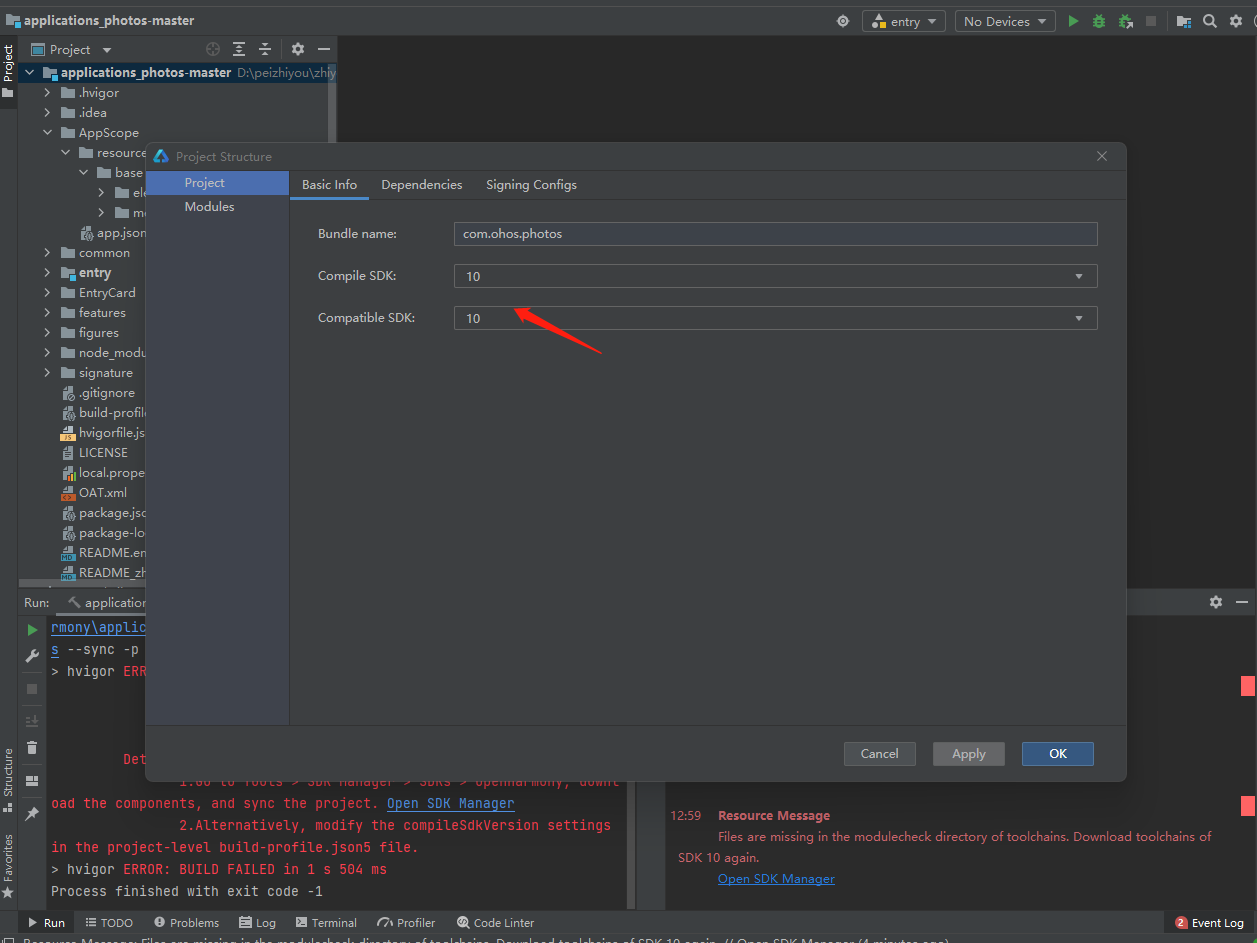Open Search Everywhere magnifier icon
This screenshot has height=943, width=1257.
tap(1210, 21)
